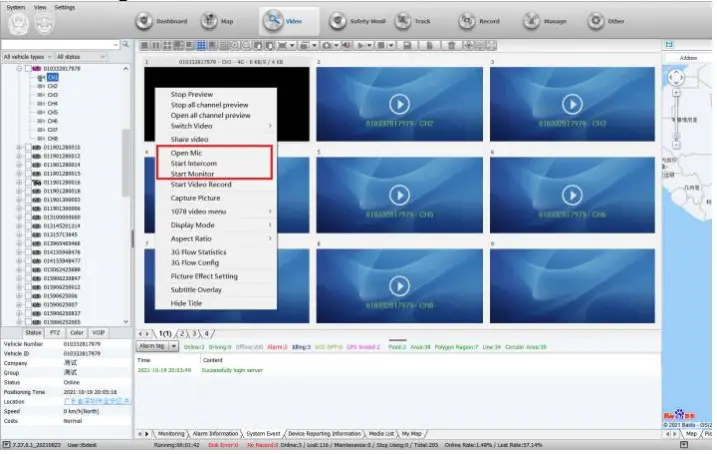
Task: Click the map pan compass control
Action: pos(676,78)
